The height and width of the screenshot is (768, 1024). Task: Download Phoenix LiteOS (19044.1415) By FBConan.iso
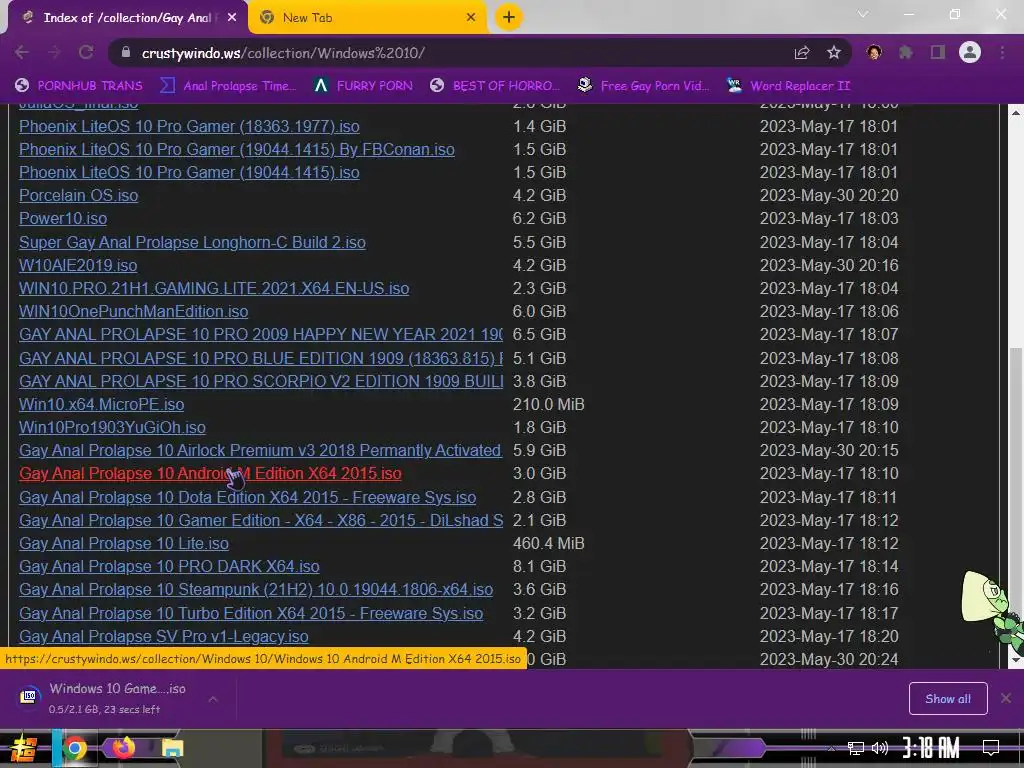pyautogui.click(x=237, y=149)
